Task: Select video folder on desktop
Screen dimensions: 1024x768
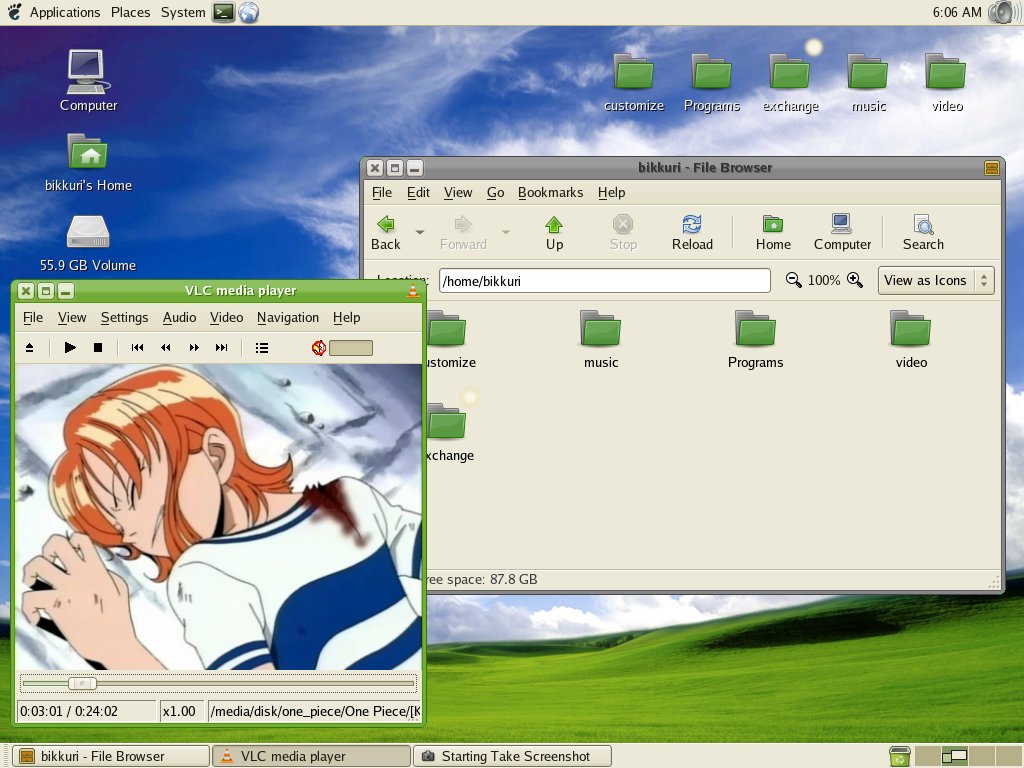Action: click(x=946, y=82)
